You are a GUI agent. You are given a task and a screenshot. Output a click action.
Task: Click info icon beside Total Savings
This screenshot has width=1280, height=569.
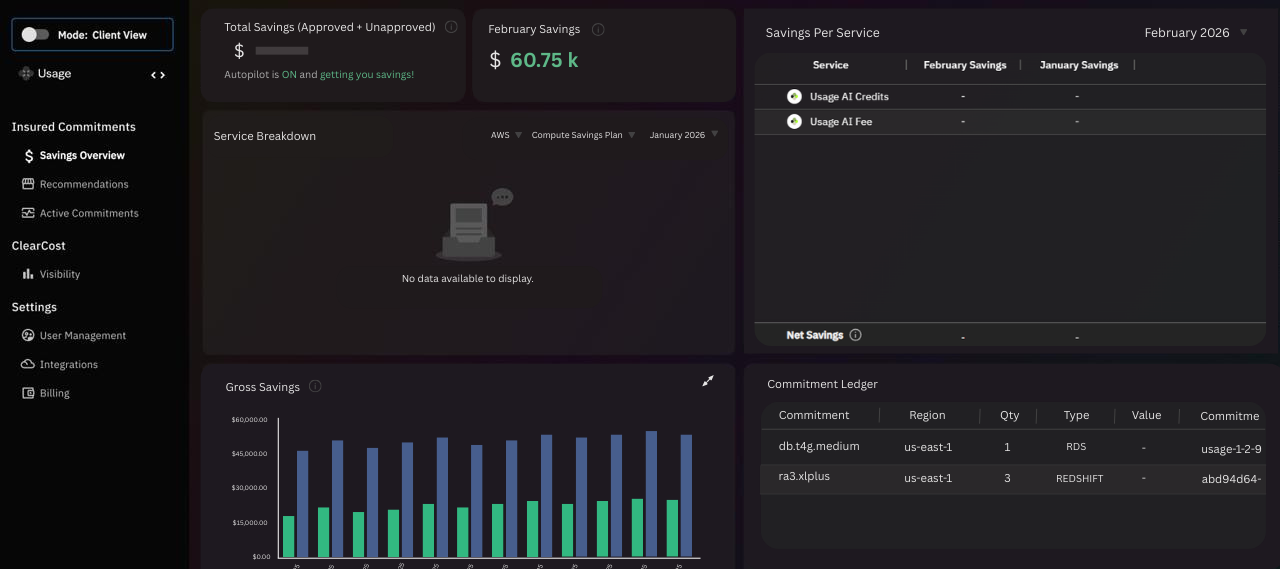(x=451, y=27)
